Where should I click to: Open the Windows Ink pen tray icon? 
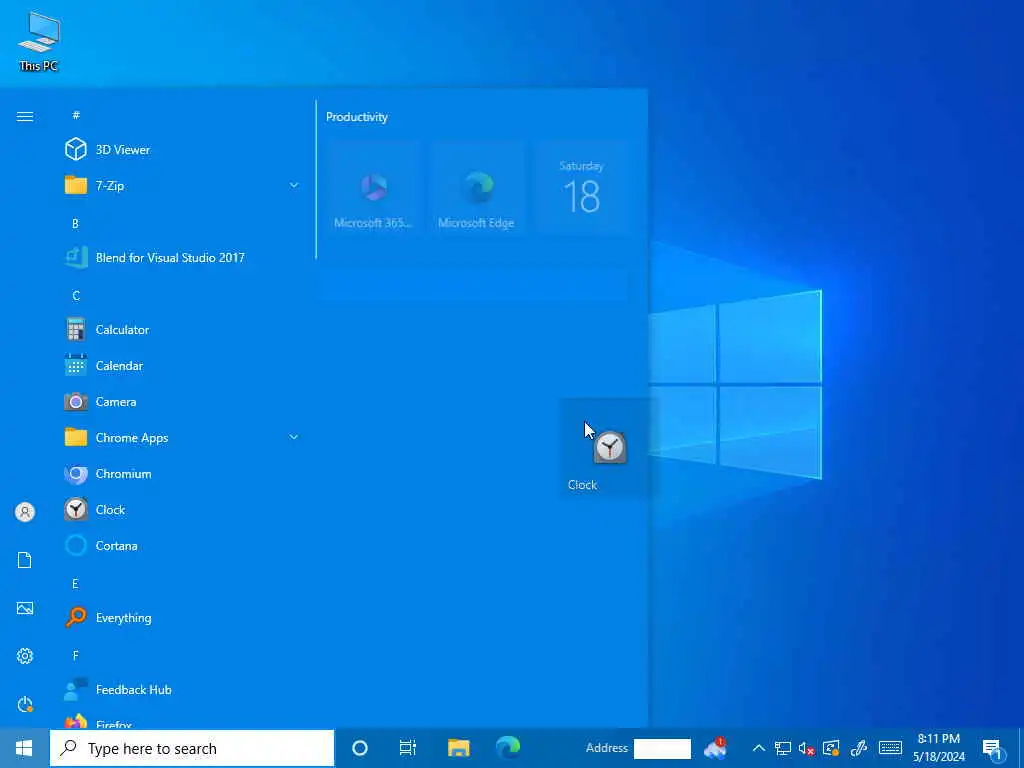[858, 748]
